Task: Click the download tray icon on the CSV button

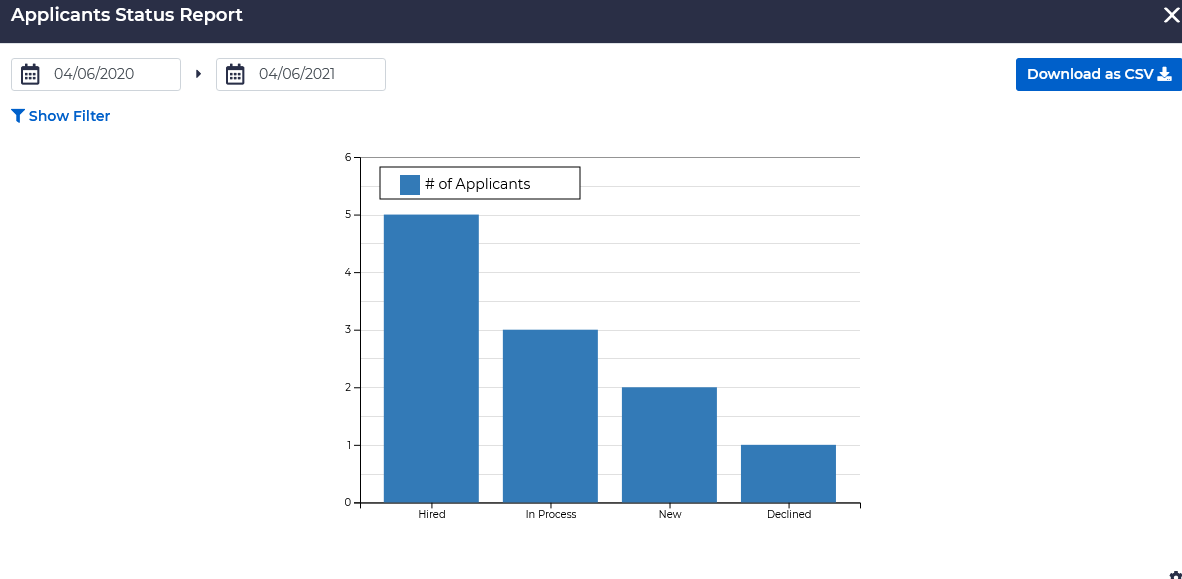Action: click(x=1164, y=74)
